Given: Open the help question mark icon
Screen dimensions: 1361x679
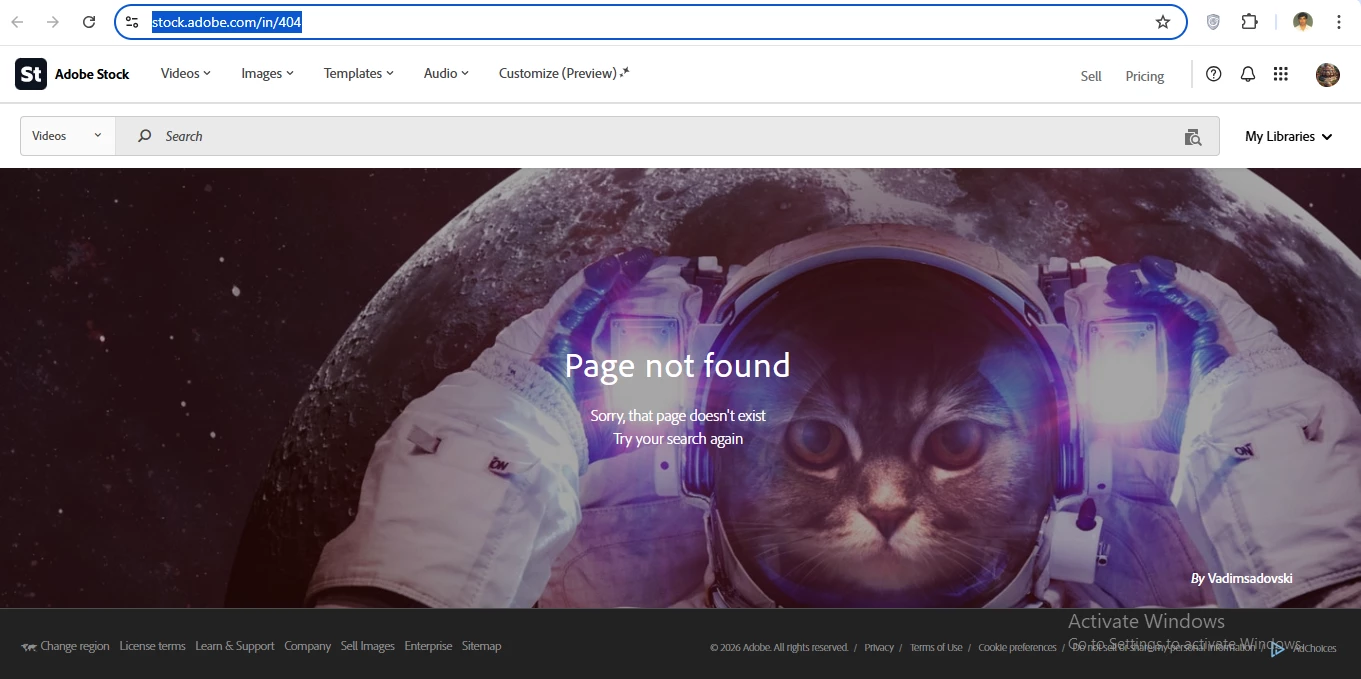Looking at the screenshot, I should point(1214,74).
